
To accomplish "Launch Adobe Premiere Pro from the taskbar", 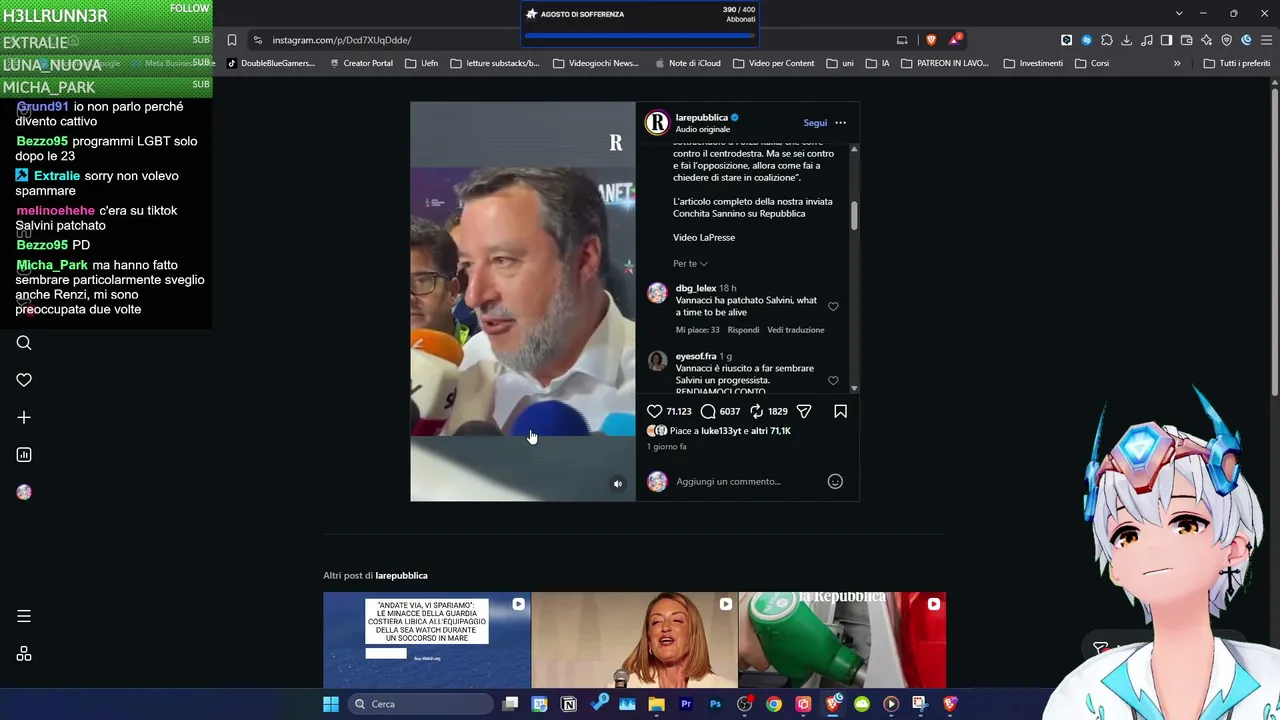I will (686, 704).
